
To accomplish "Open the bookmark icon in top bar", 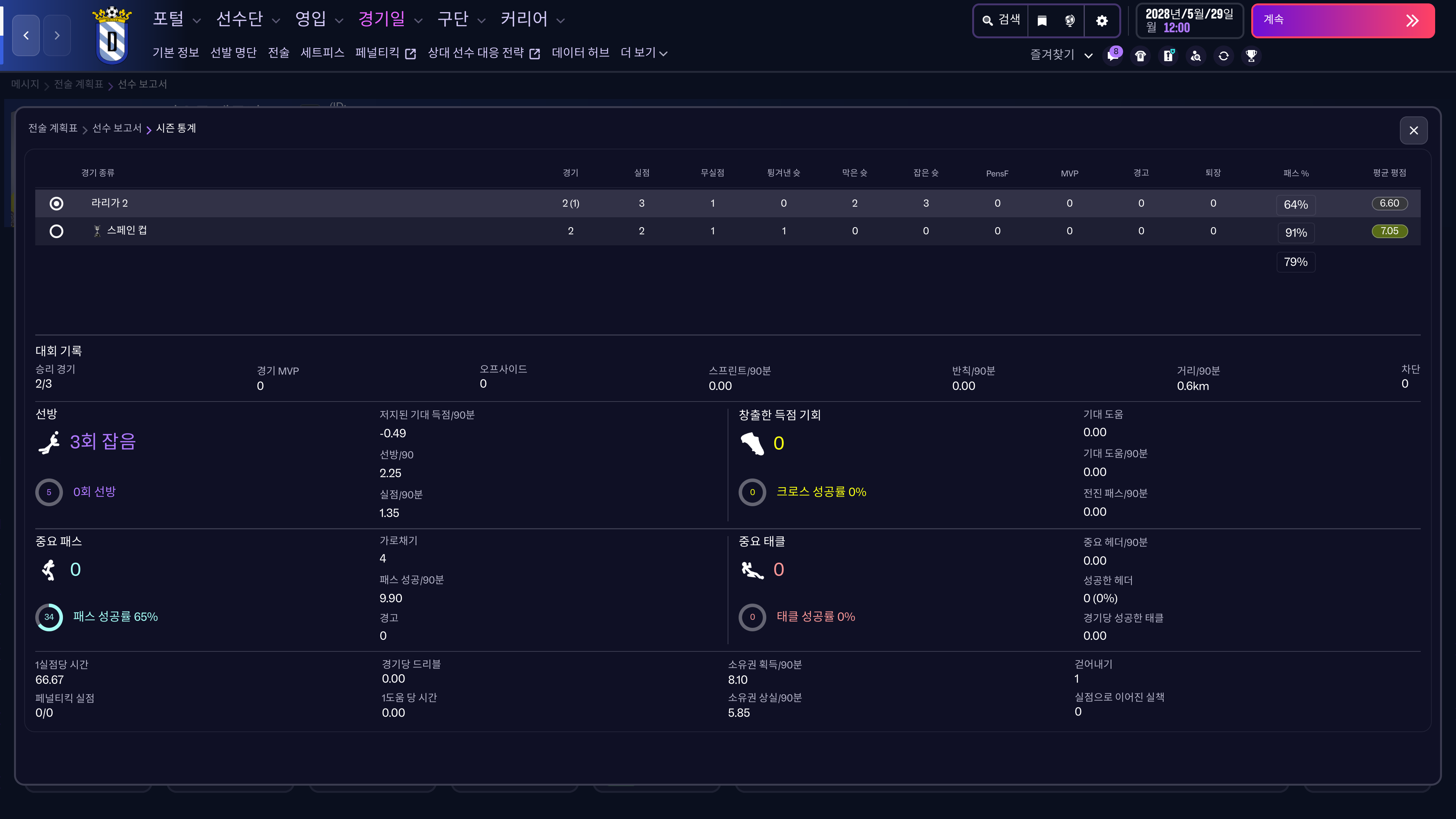I will click(1042, 21).
